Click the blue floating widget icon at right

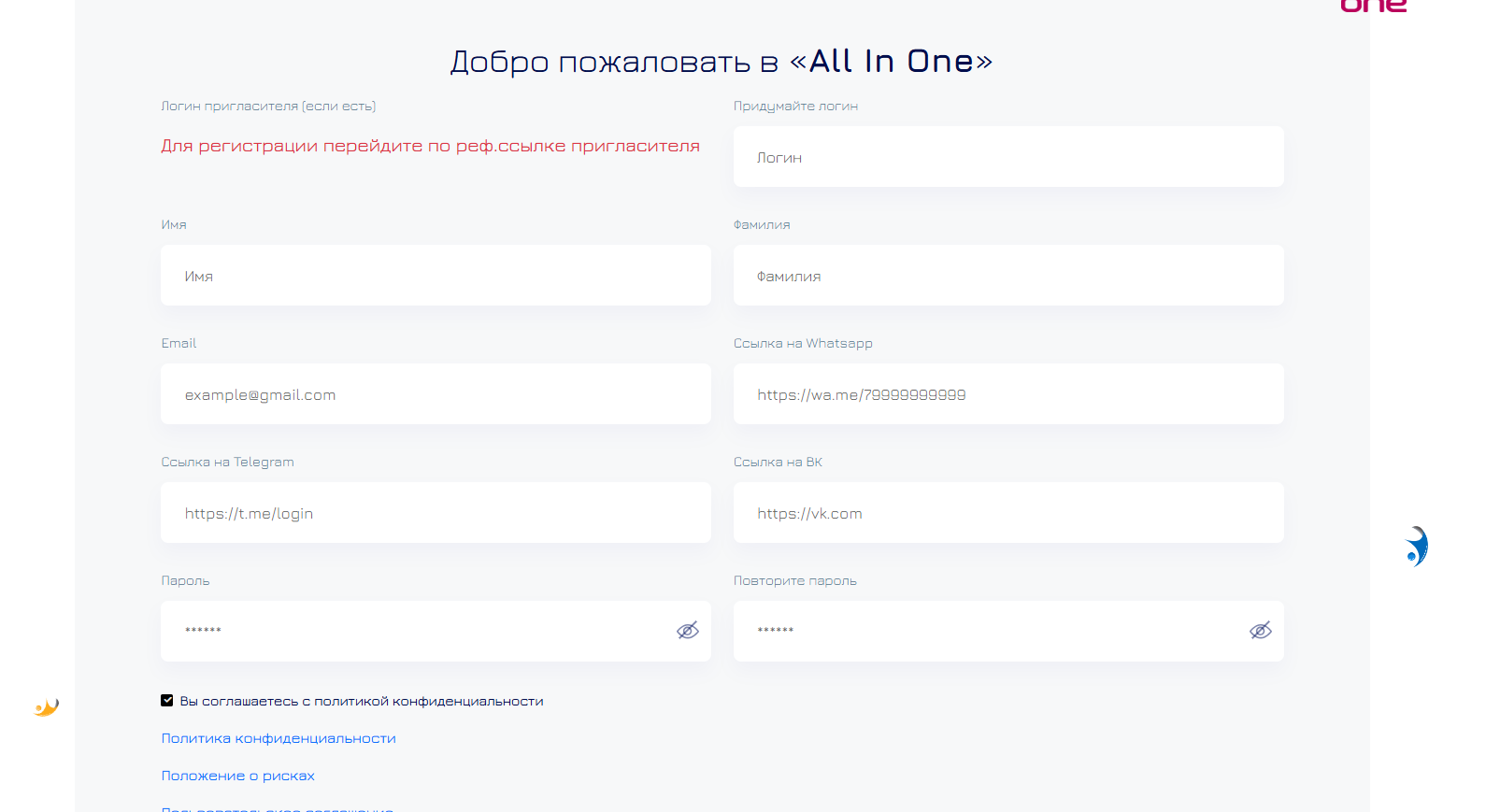(1417, 547)
